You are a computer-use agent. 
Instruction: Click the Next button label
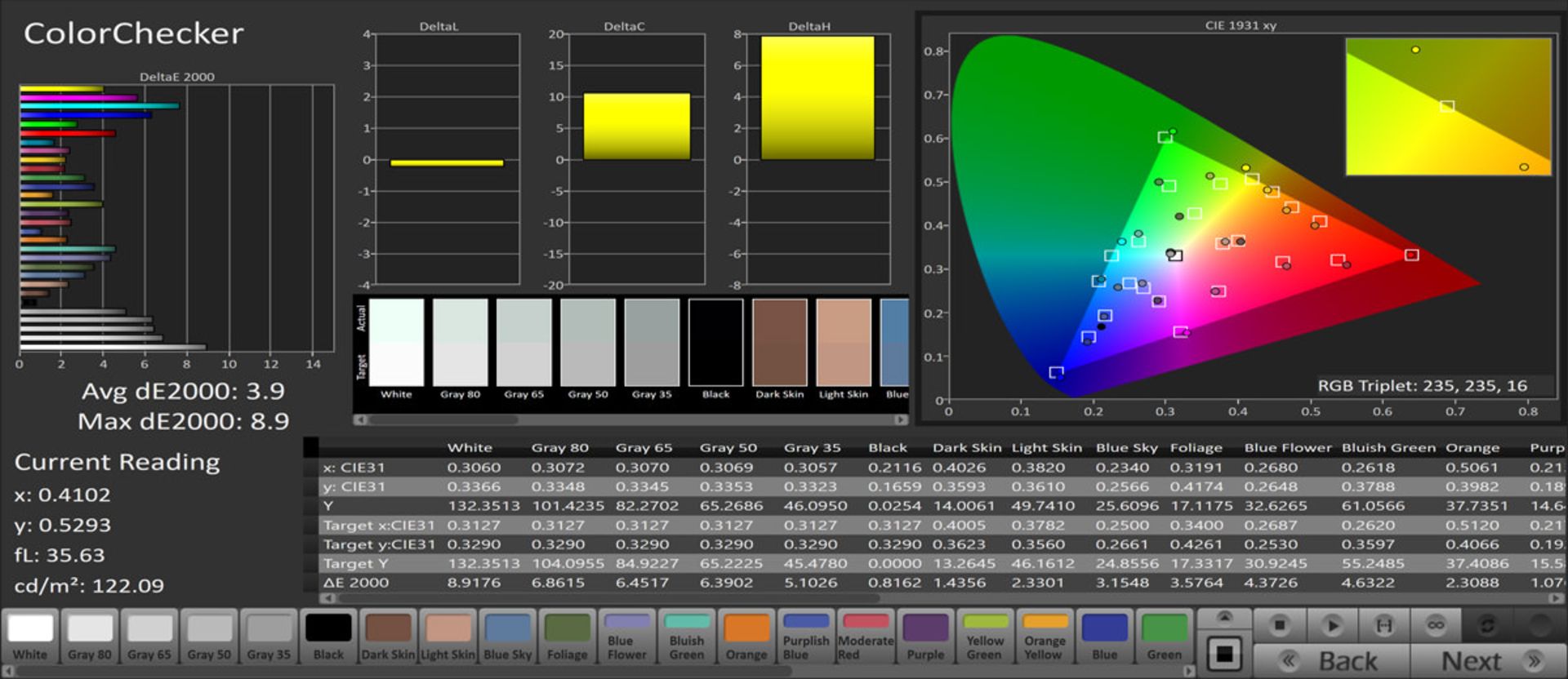(1471, 661)
